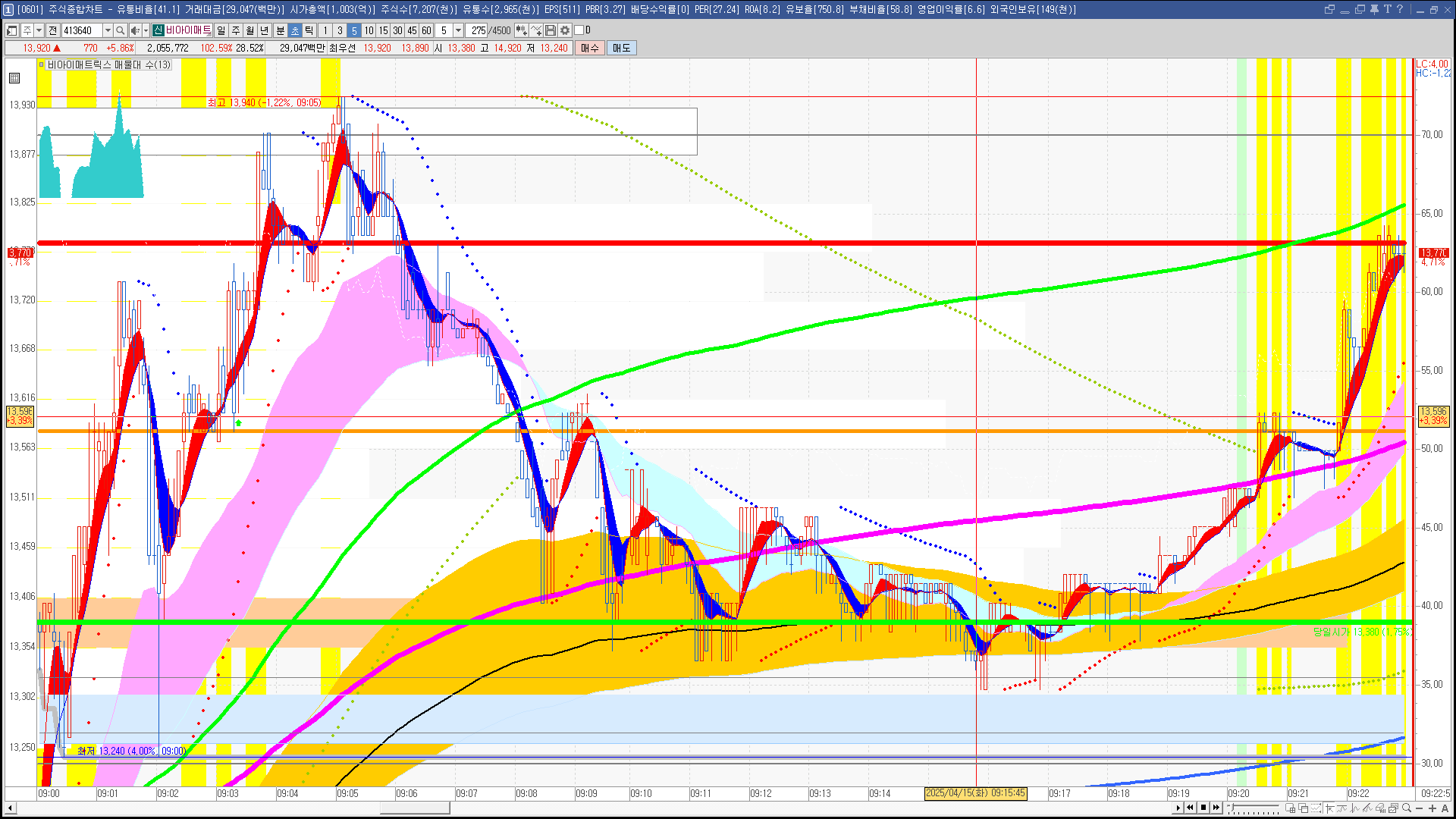Select the 30 interval button
This screenshot has height=819, width=1456.
397,30
